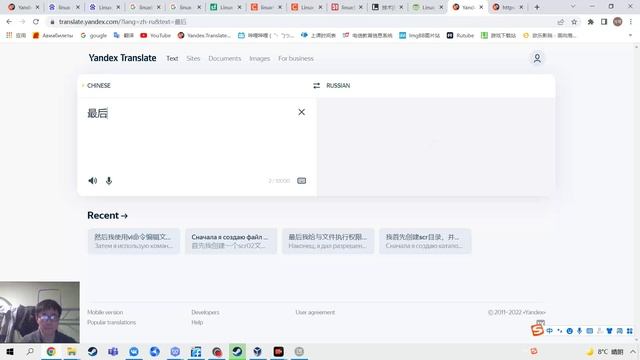Switch to the Images translation tab
640x360 pixels.
tap(260, 58)
